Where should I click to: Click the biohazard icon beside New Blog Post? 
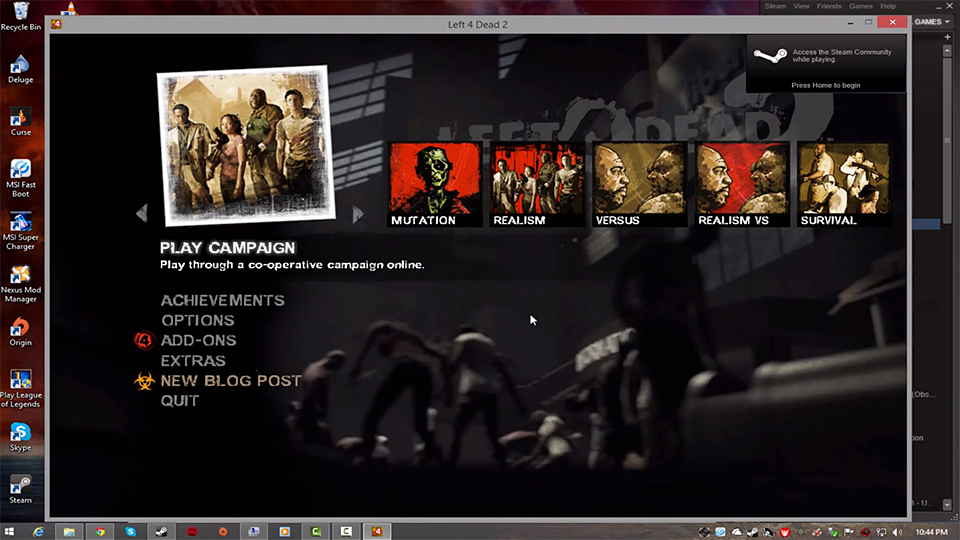(x=145, y=381)
